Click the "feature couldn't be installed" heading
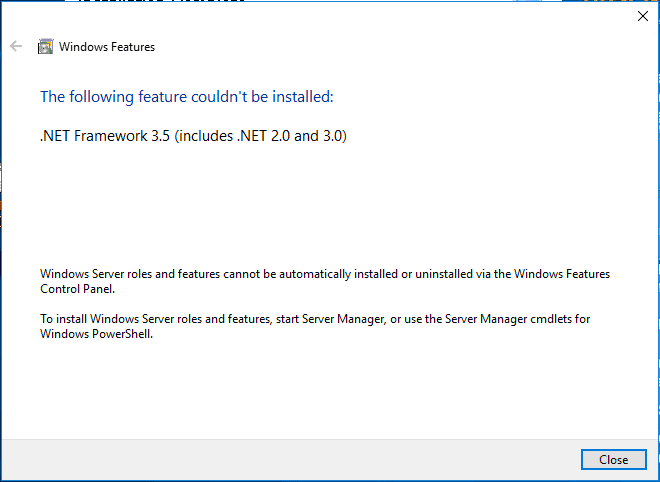Image resolution: width=660 pixels, height=482 pixels. (x=186, y=97)
